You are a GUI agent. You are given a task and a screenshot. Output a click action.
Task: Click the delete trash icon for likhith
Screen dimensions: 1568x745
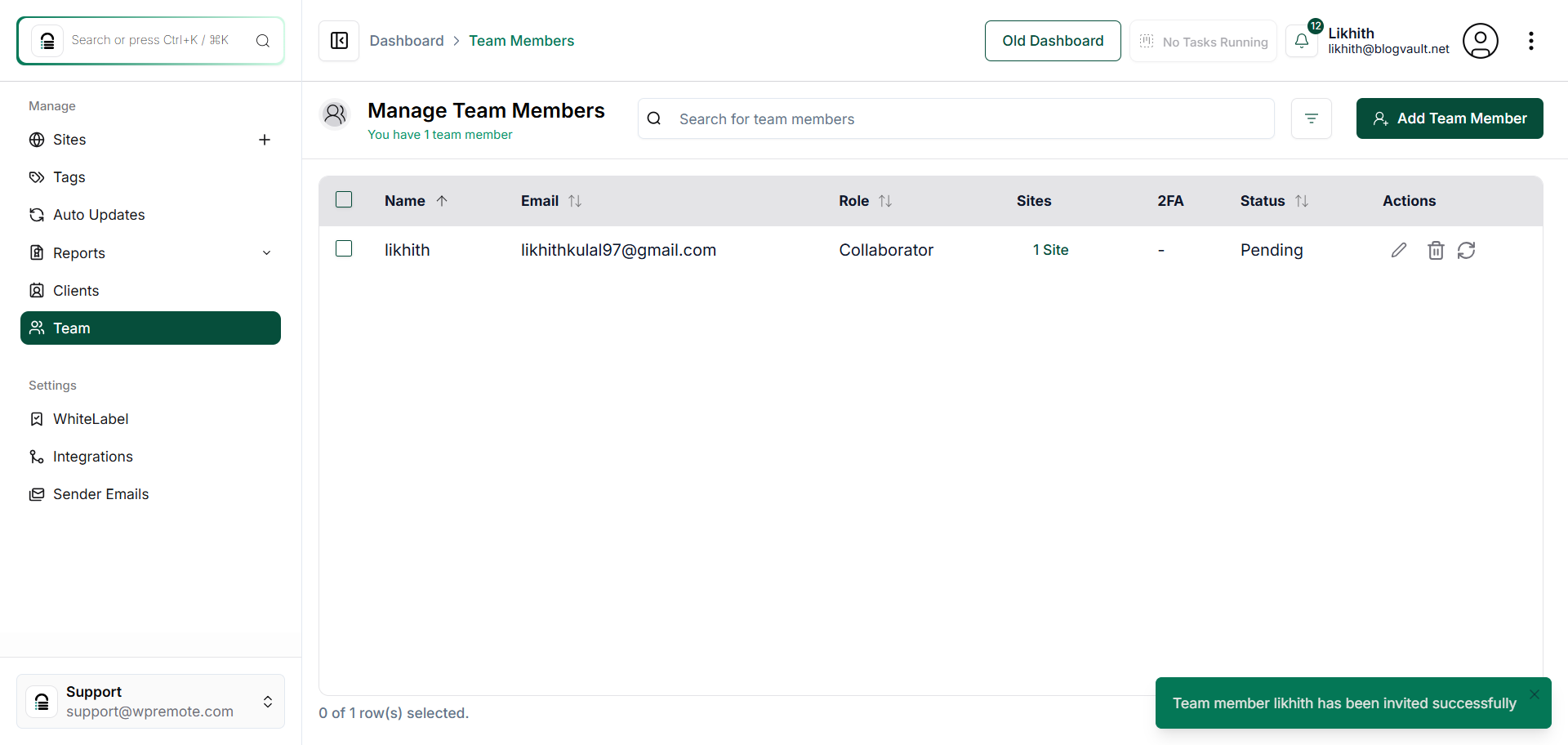point(1436,250)
